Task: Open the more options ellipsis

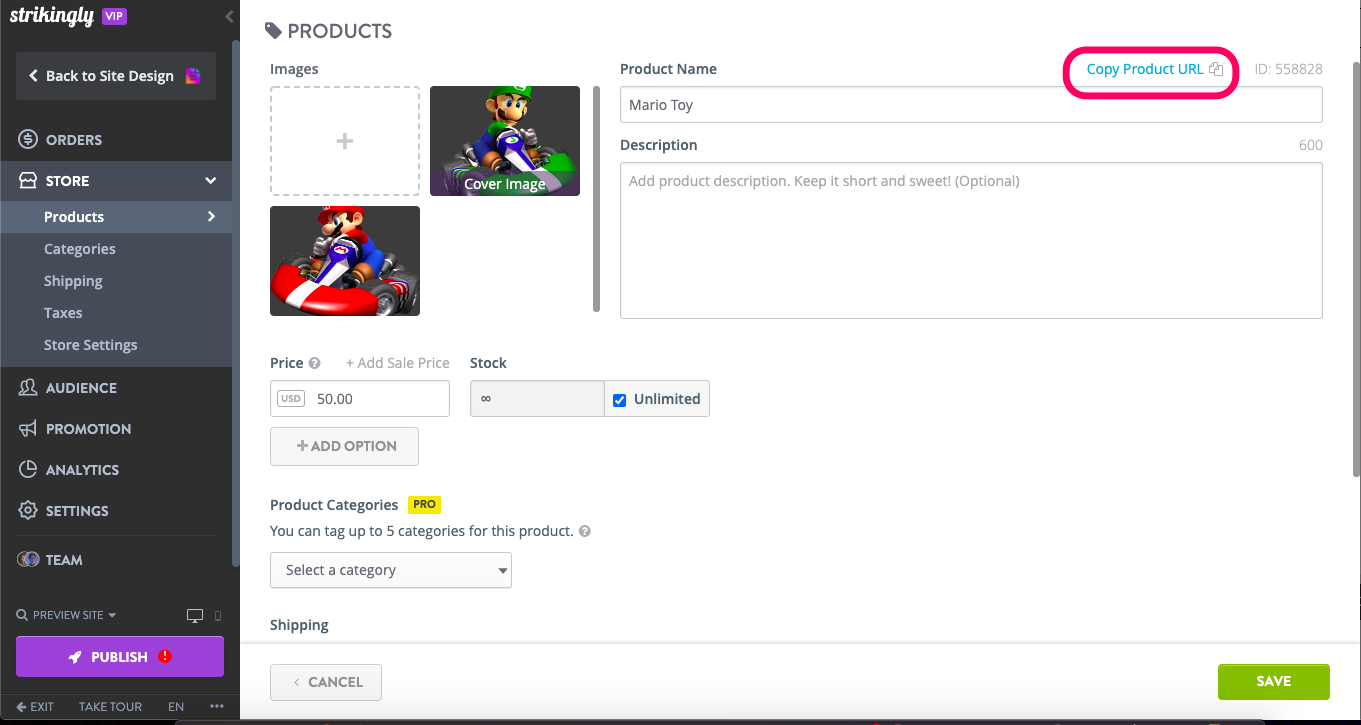Action: click(217, 707)
